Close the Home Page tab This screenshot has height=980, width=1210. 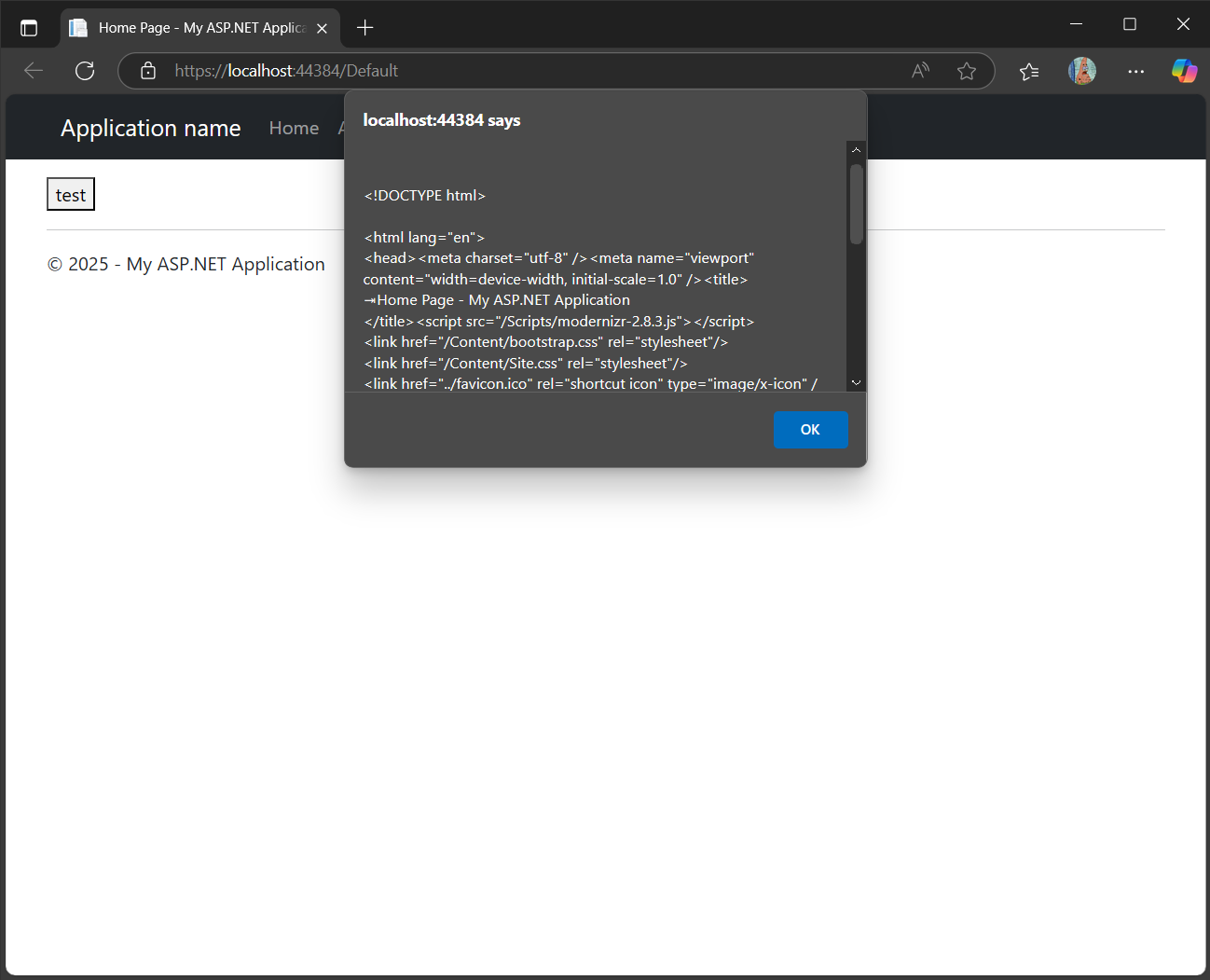tap(322, 29)
